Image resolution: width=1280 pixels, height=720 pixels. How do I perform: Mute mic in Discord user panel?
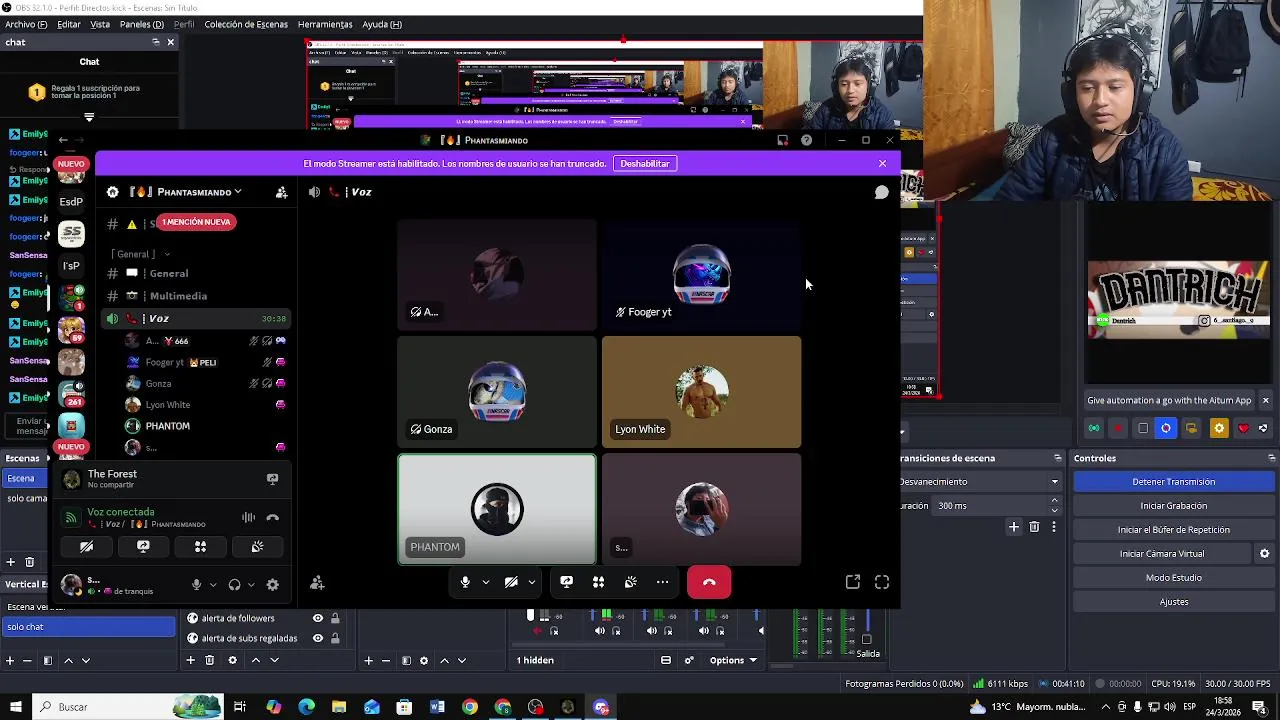[196, 585]
